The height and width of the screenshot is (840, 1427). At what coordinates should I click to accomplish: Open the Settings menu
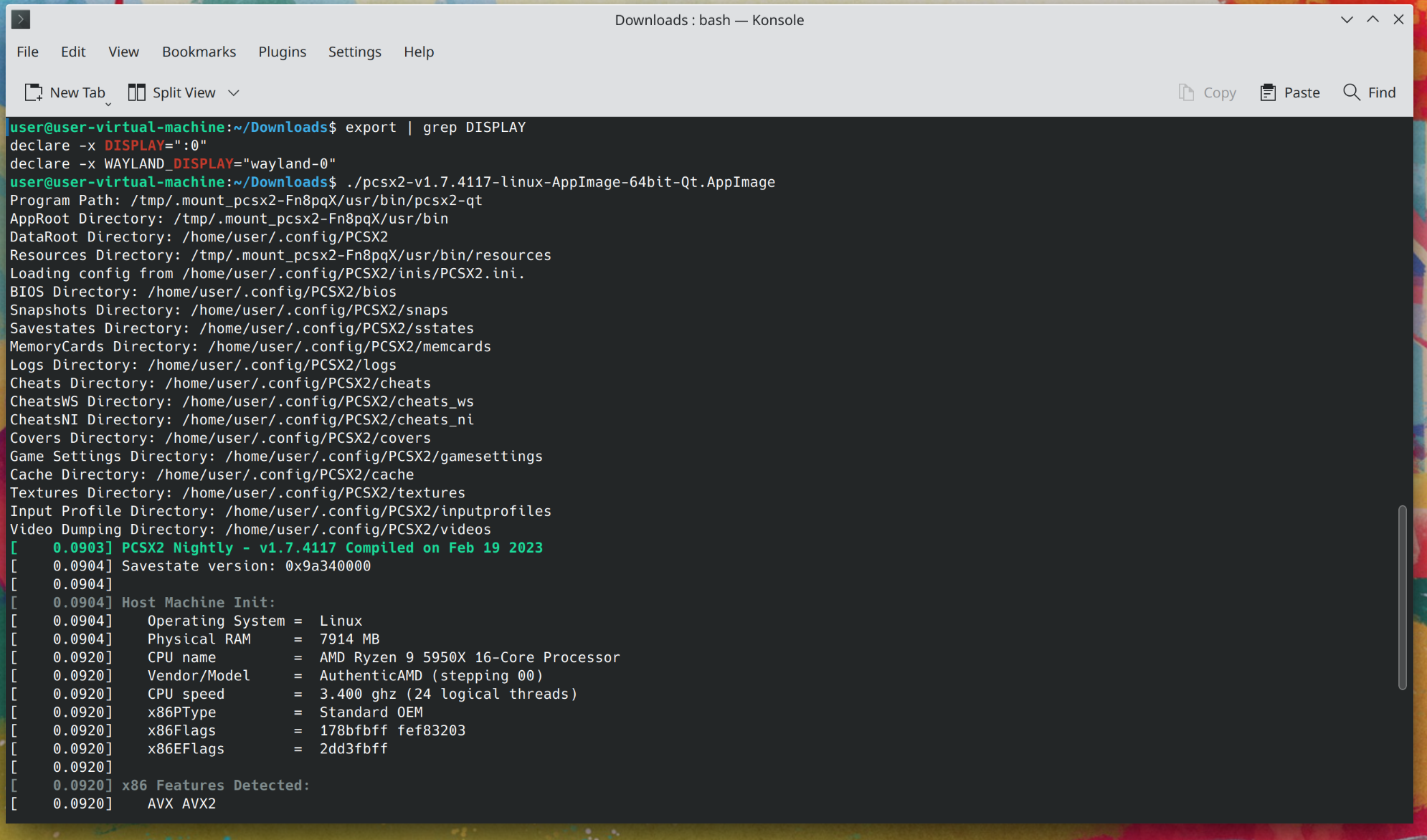[354, 51]
